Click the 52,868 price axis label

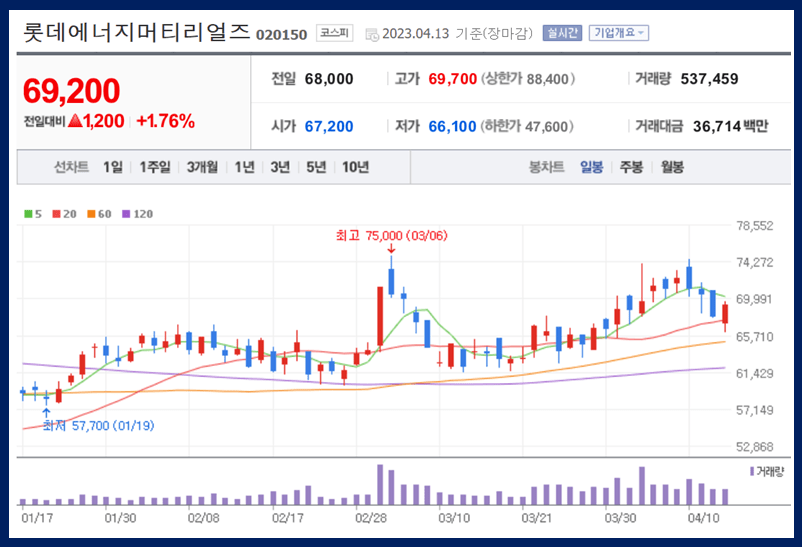pyautogui.click(x=754, y=447)
